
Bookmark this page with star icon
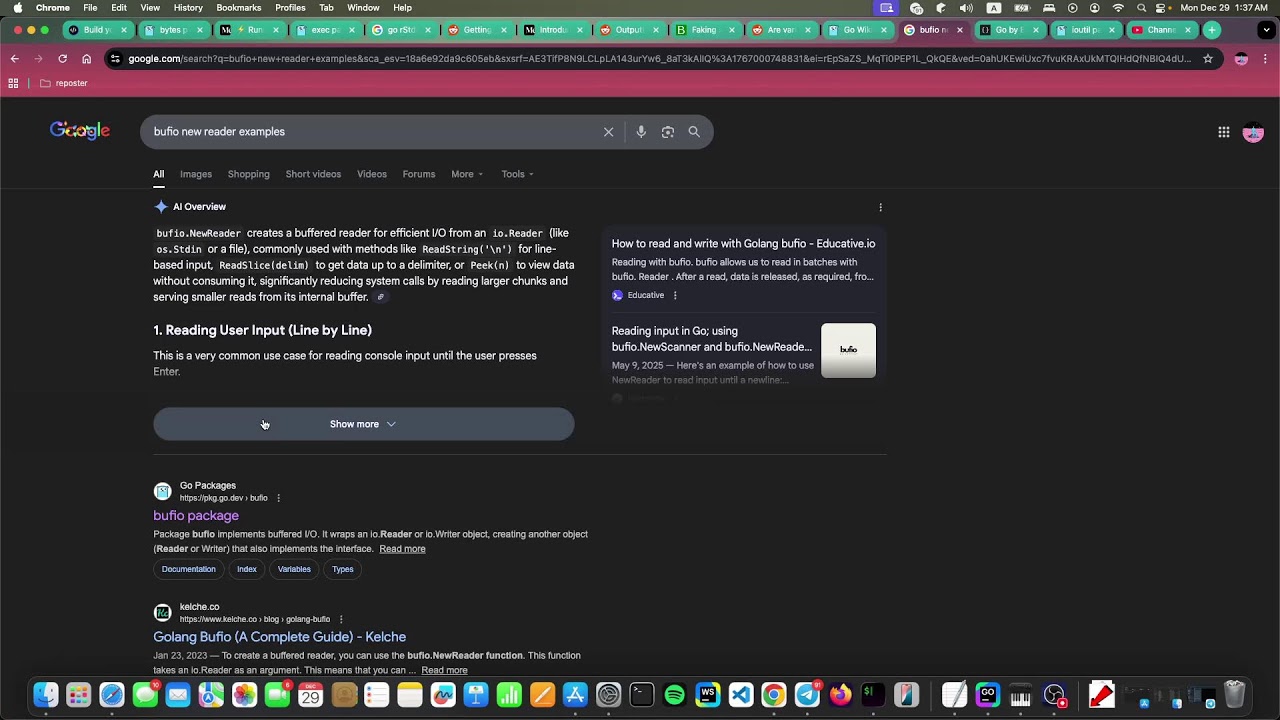1207,59
